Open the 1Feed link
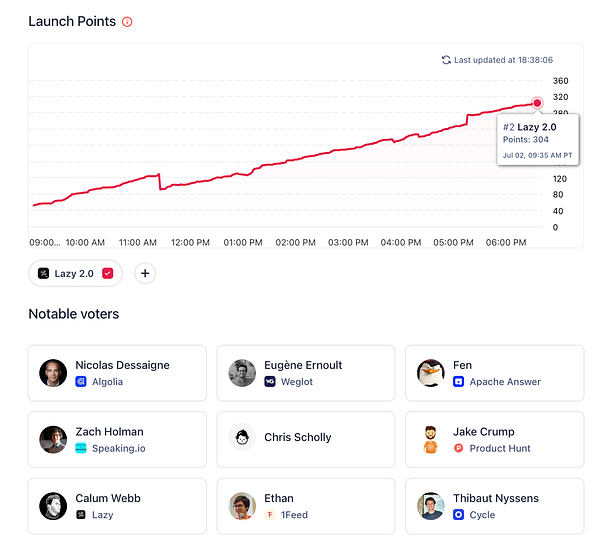Image resolution: width=600 pixels, height=540 pixels. click(x=294, y=515)
